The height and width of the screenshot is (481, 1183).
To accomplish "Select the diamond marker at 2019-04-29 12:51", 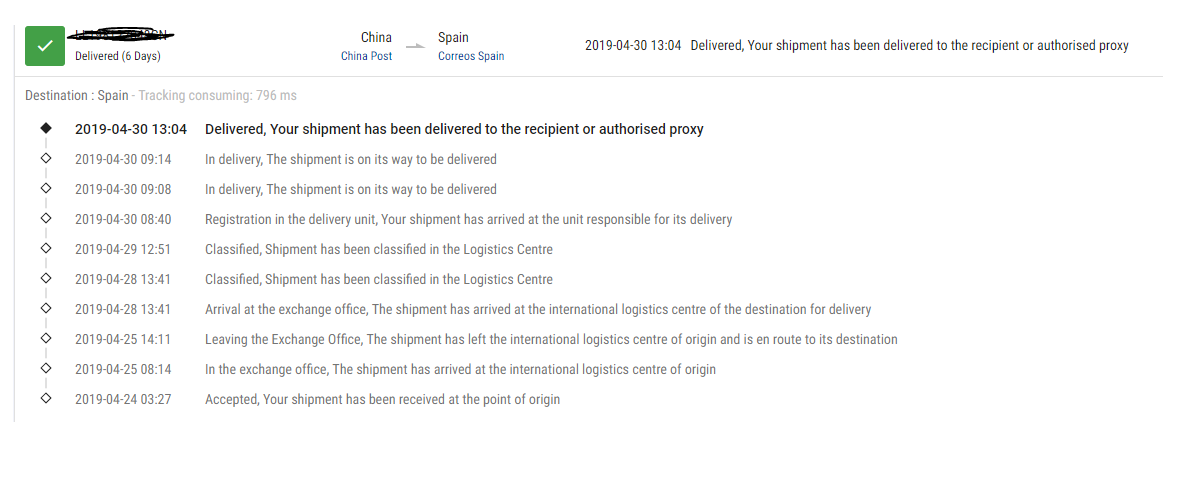I will (x=45, y=249).
